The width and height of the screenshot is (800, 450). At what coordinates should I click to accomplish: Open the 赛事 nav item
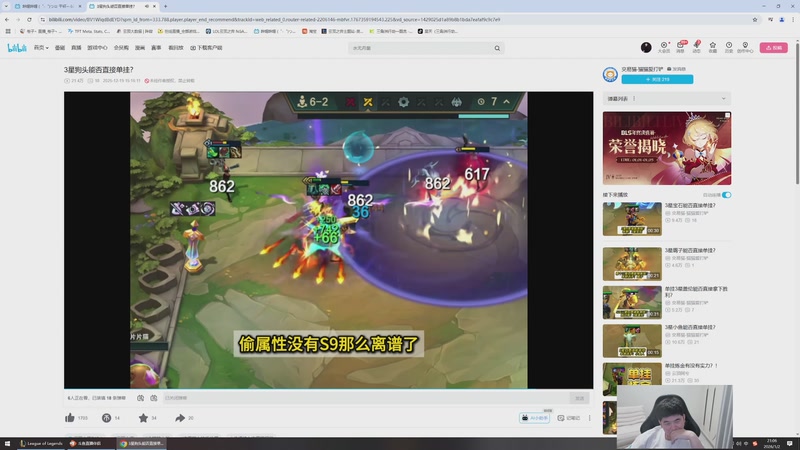pyautogui.click(x=156, y=48)
